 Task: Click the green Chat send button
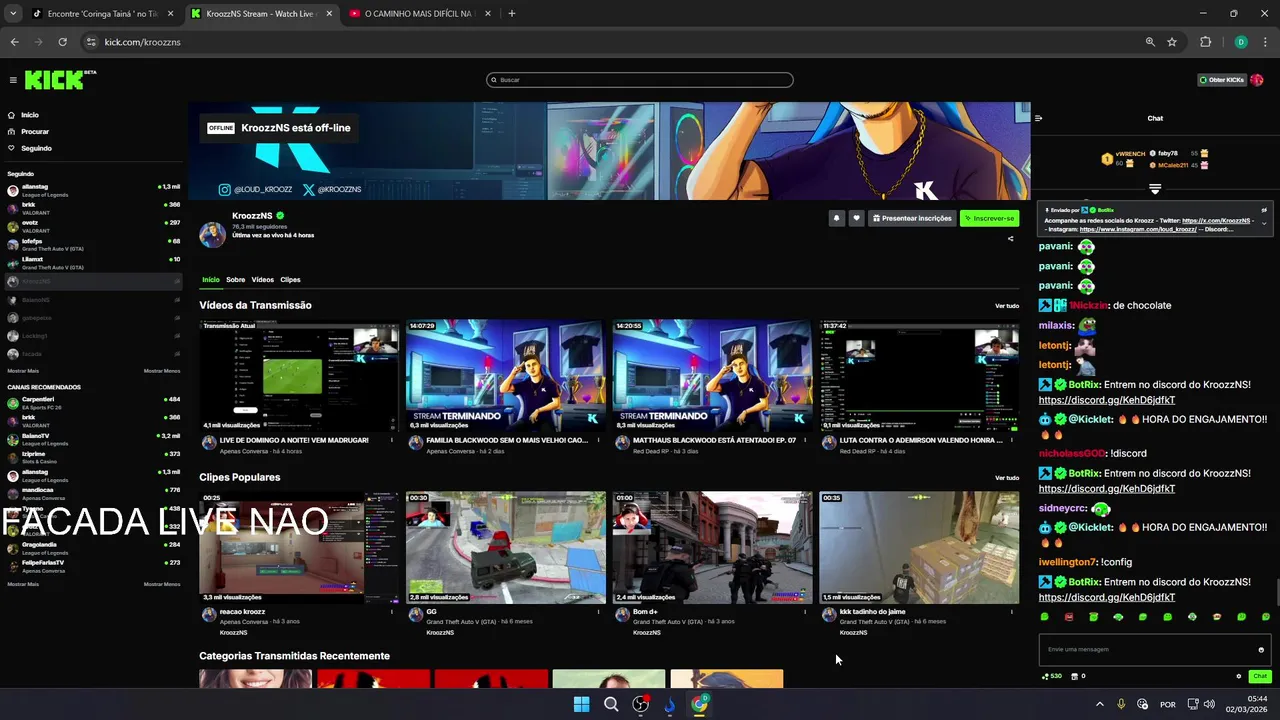[1260, 676]
